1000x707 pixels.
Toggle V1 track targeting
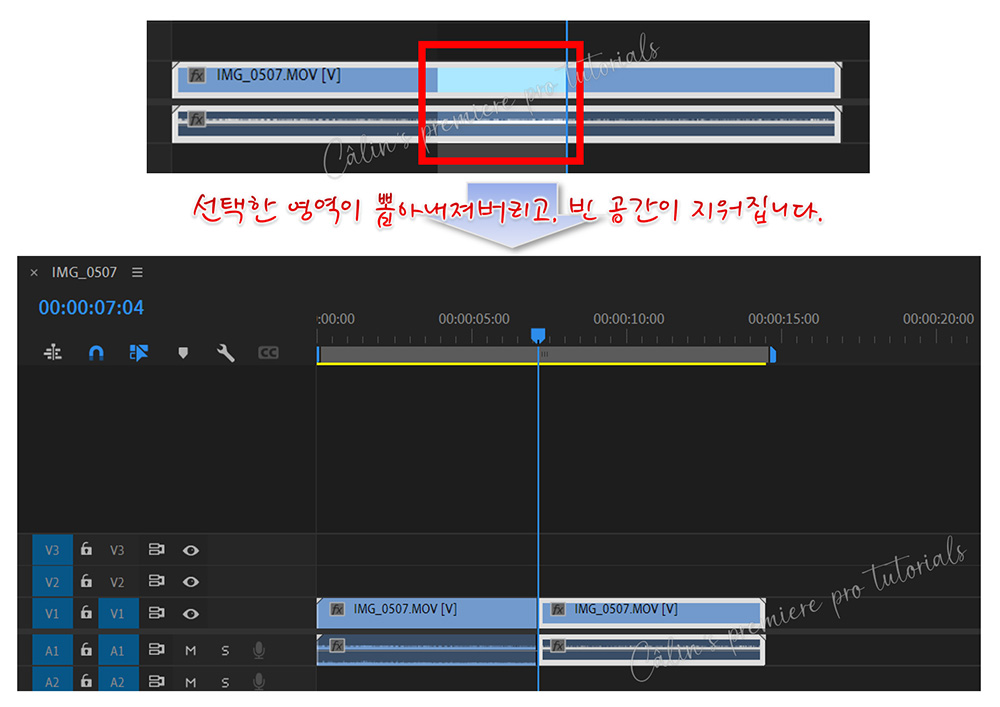tap(117, 613)
